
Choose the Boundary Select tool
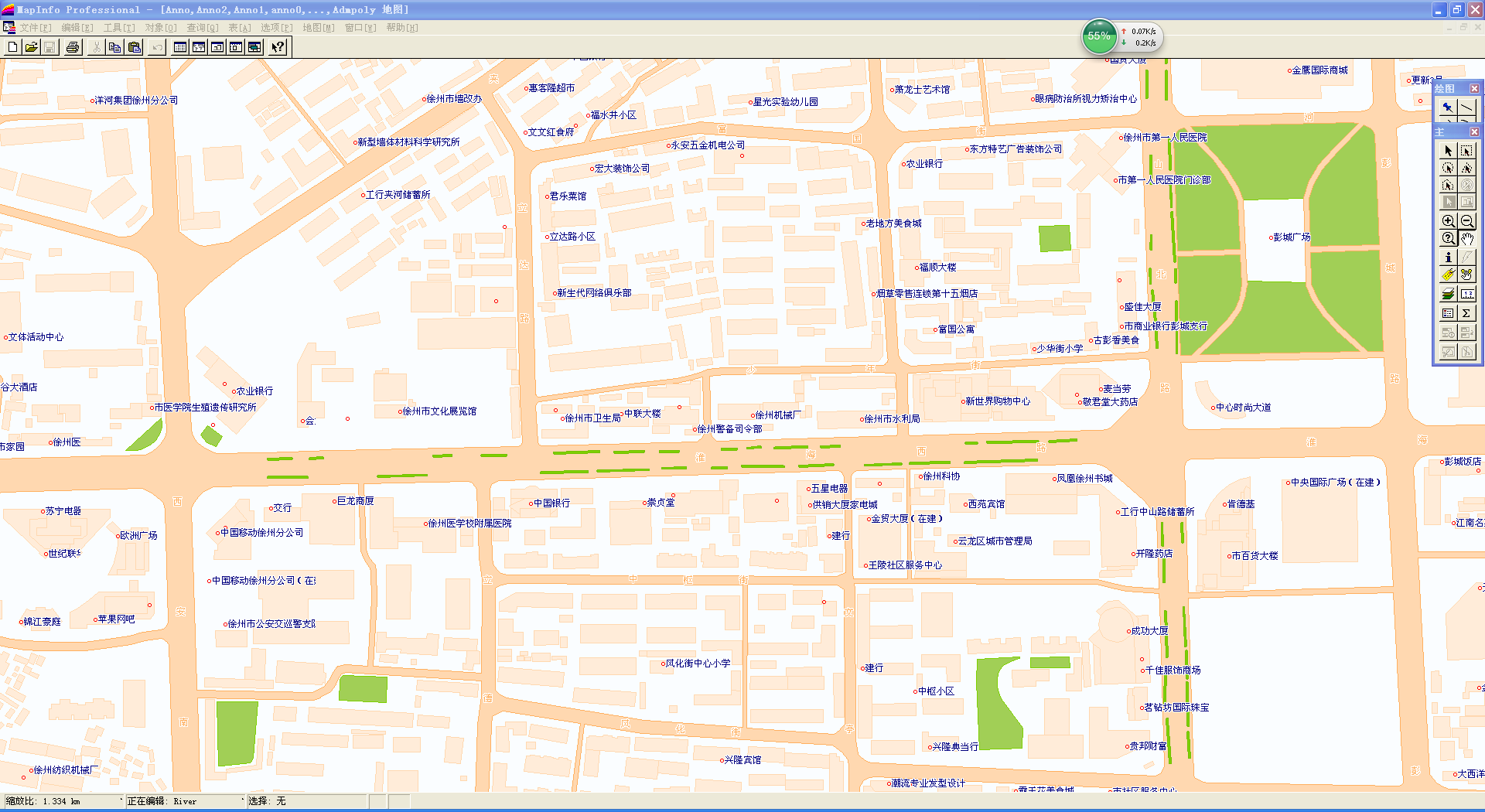(x=1448, y=185)
